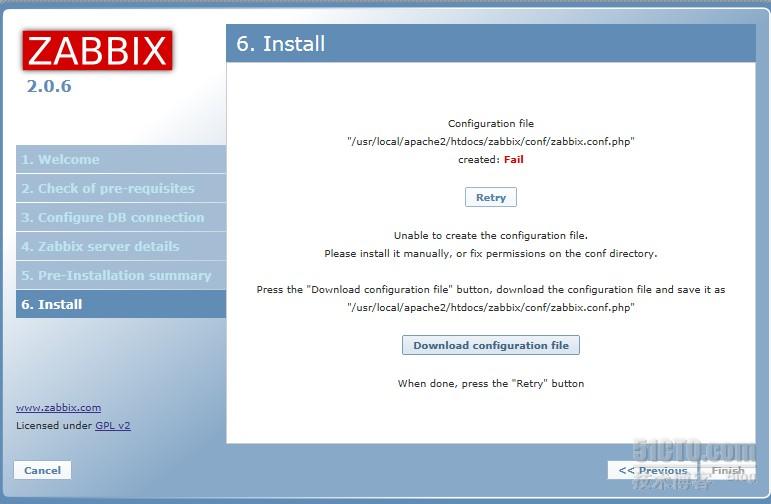Click the Retry button
The width and height of the screenshot is (771, 504).
(491, 197)
